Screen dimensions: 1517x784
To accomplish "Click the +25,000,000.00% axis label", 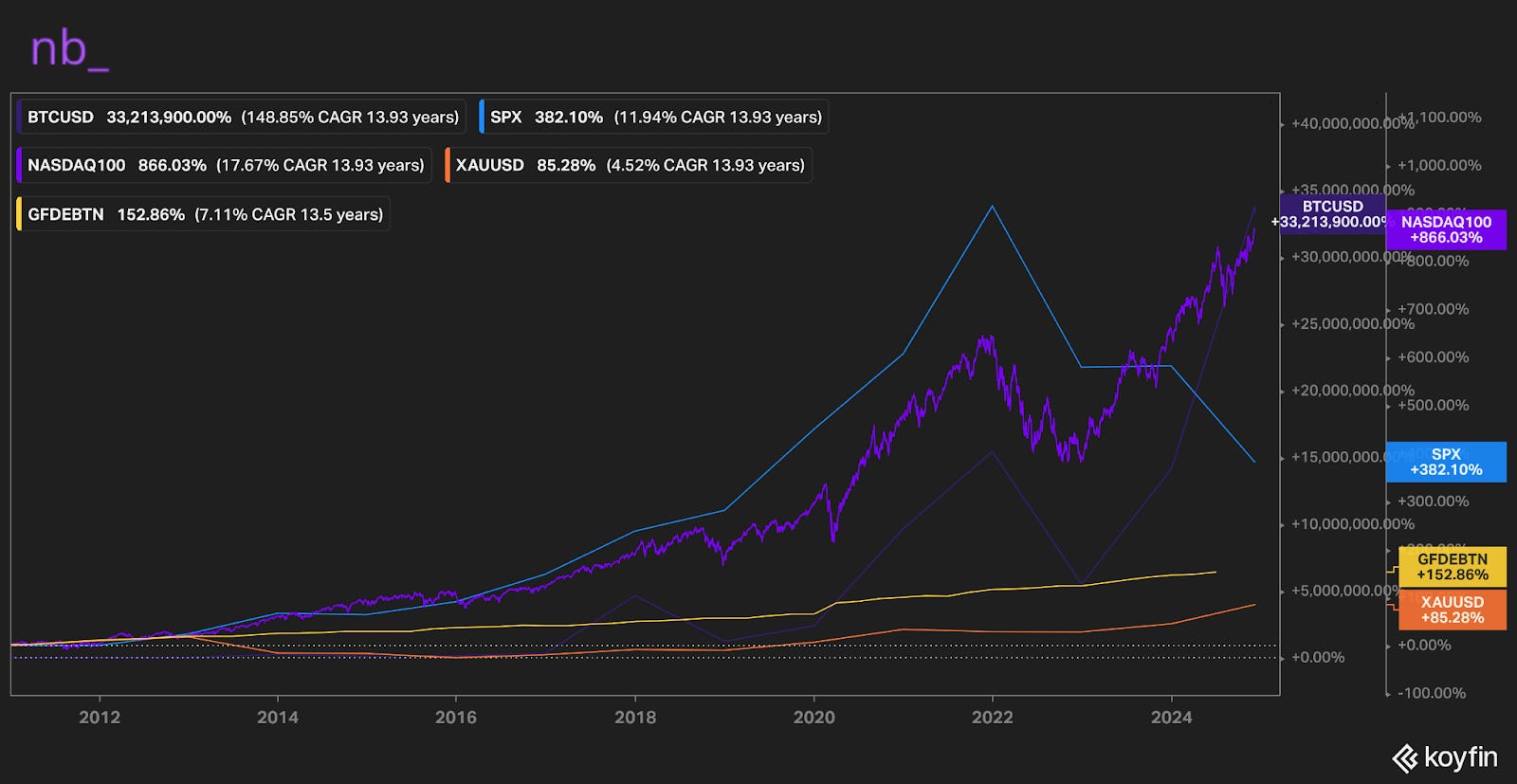I will point(1353,324).
